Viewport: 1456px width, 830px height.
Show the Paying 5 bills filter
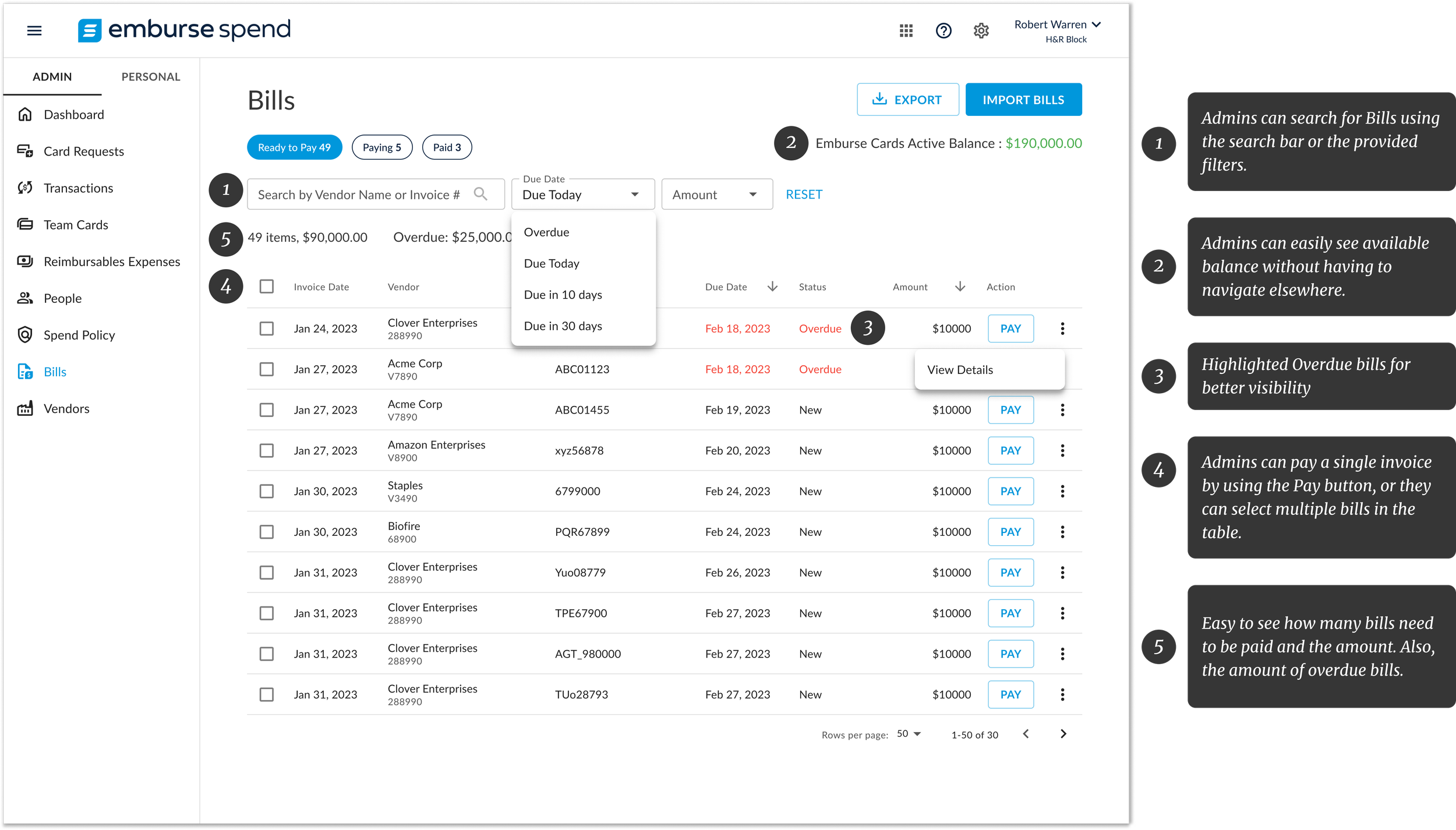381,147
